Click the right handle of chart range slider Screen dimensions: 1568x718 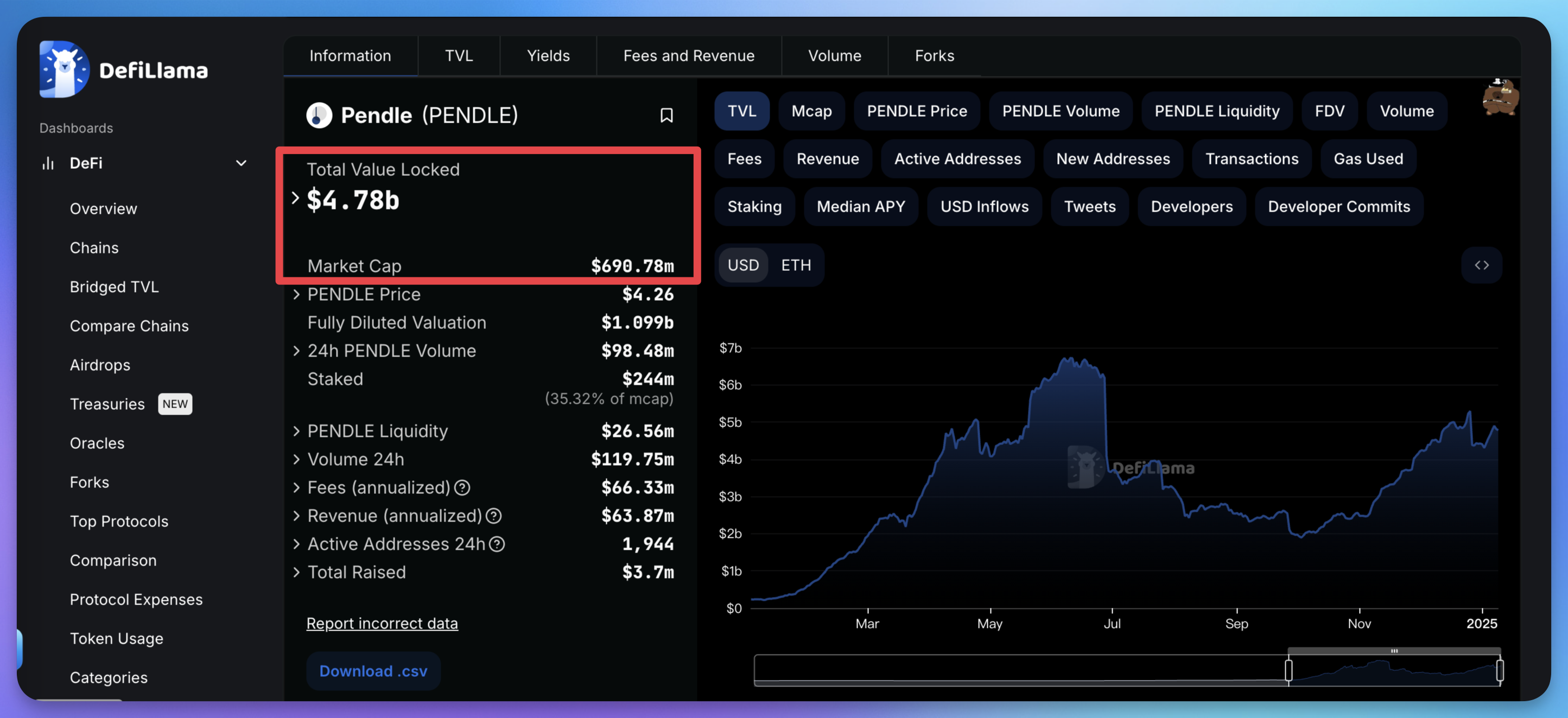click(1500, 671)
